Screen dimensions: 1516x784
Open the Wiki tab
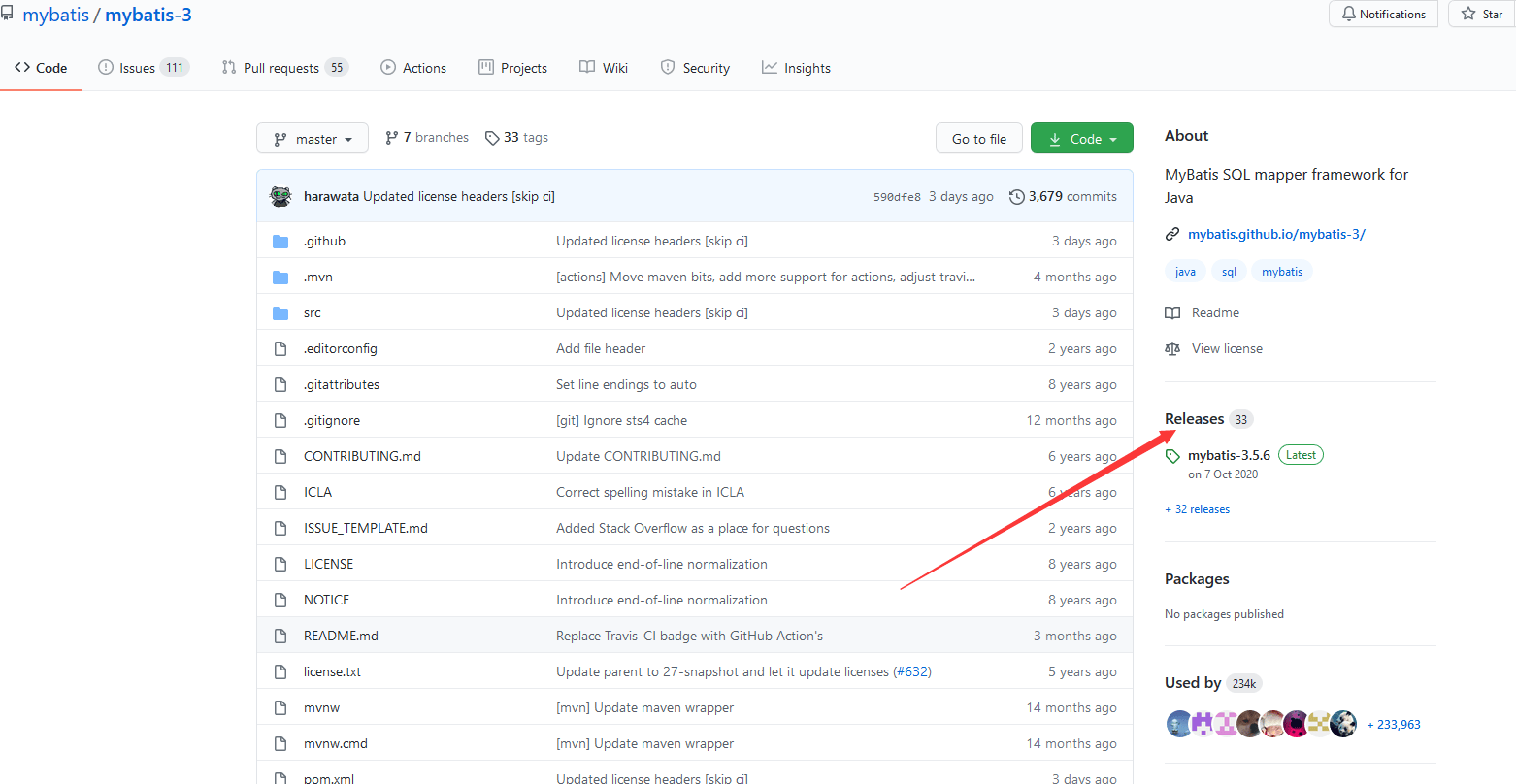[x=604, y=68]
